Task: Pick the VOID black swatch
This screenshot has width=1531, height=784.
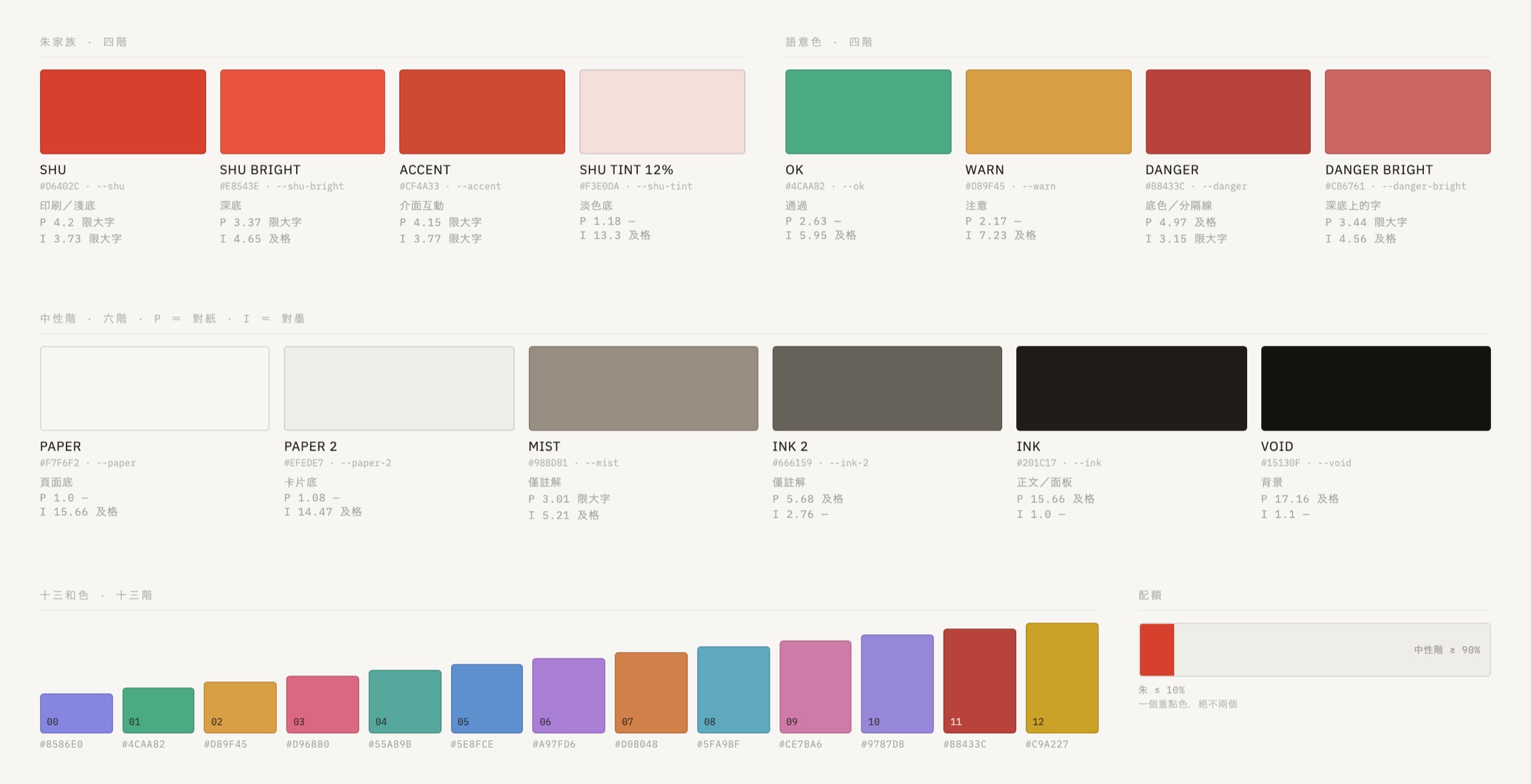Action: pos(1376,388)
